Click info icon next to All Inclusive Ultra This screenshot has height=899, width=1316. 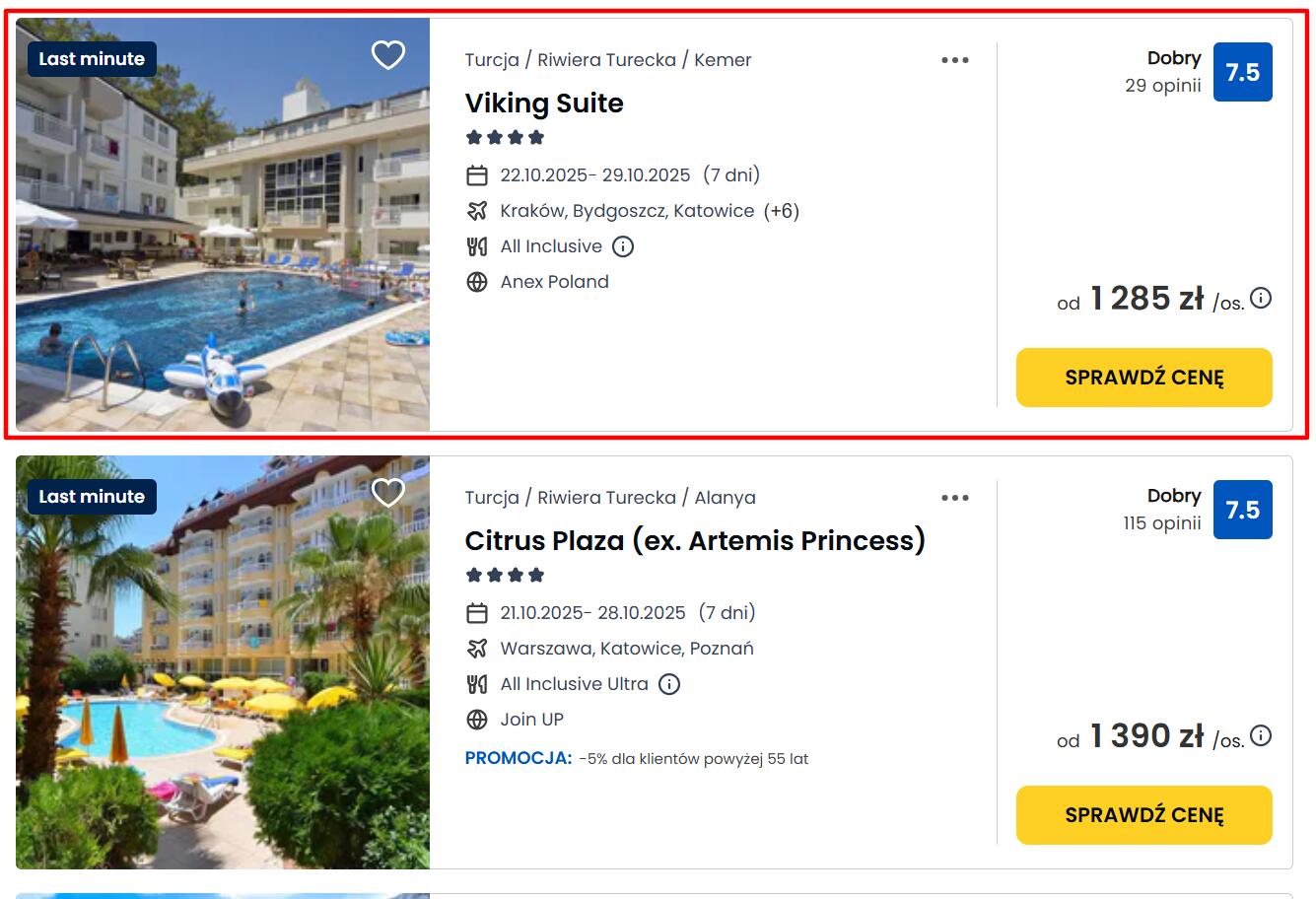[669, 684]
